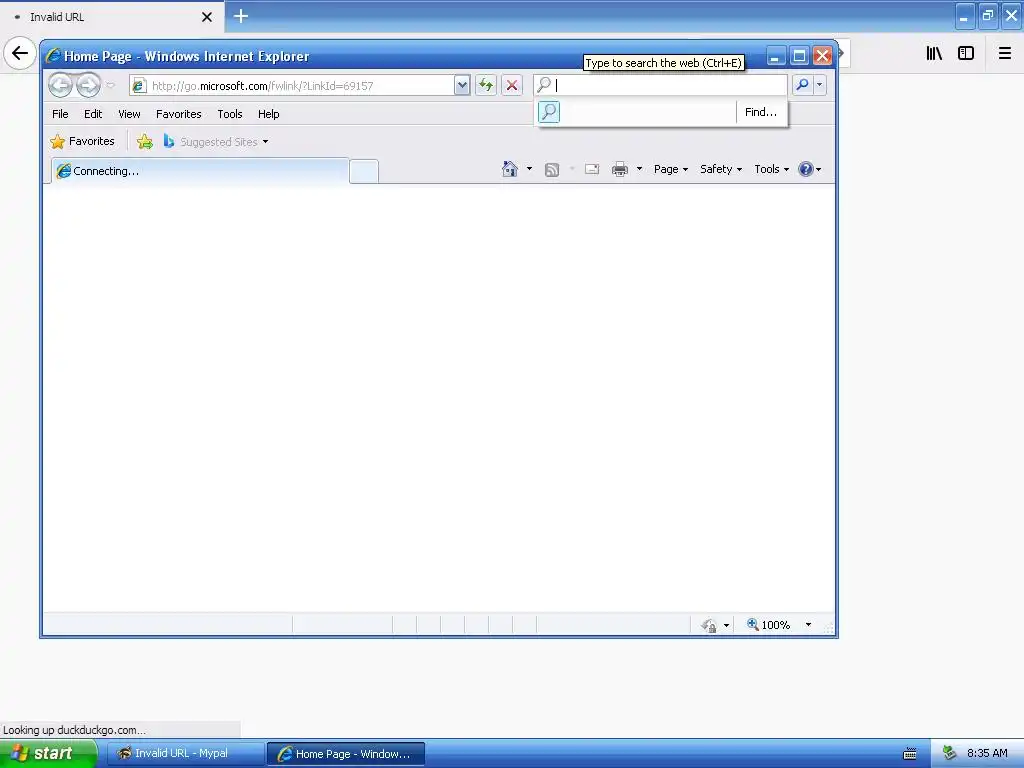Click the Stop loading red X icon
The image size is (1024, 768).
(x=512, y=85)
